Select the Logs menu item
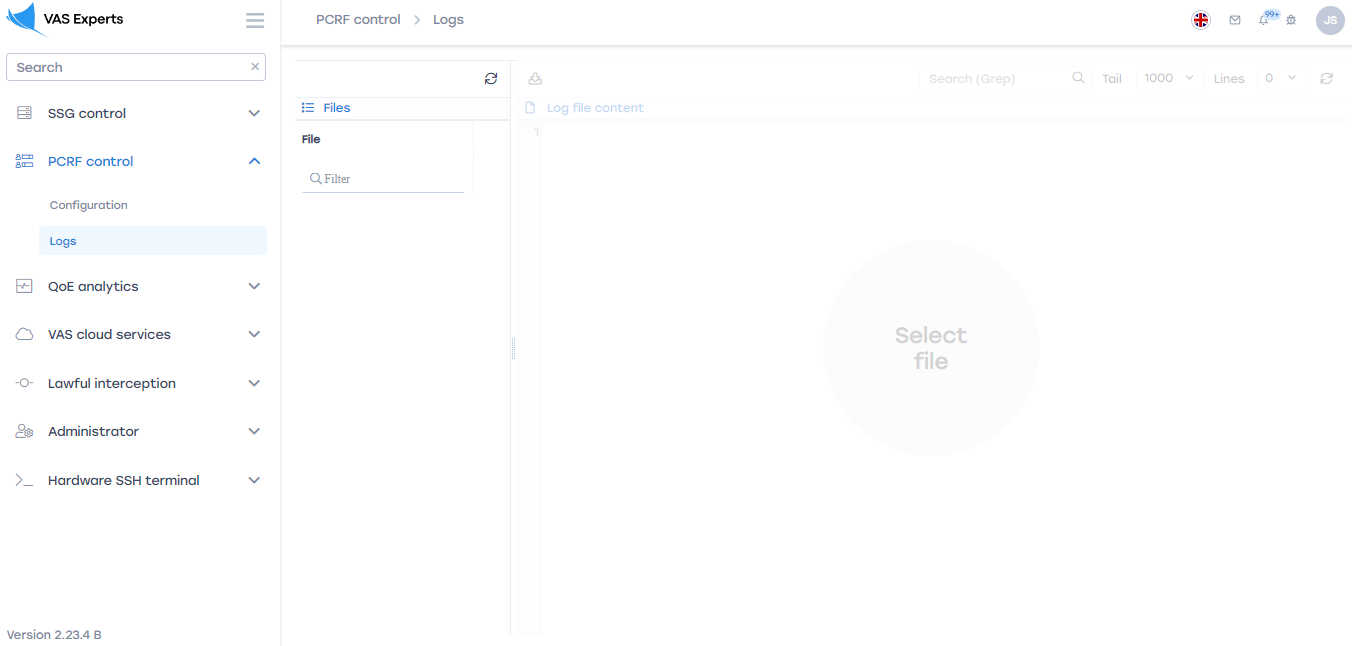 click(63, 241)
